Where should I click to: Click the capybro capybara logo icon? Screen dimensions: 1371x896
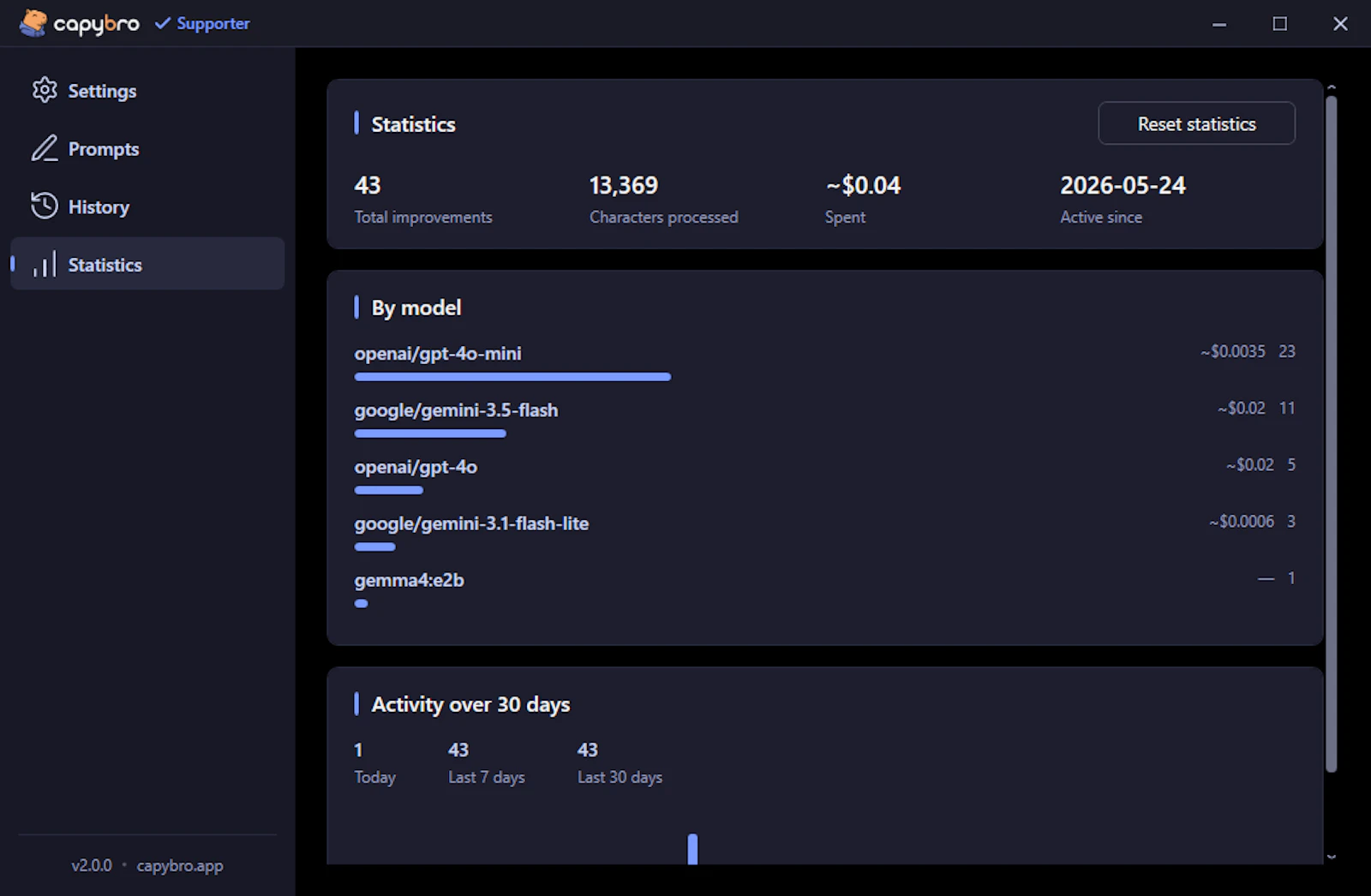point(33,23)
